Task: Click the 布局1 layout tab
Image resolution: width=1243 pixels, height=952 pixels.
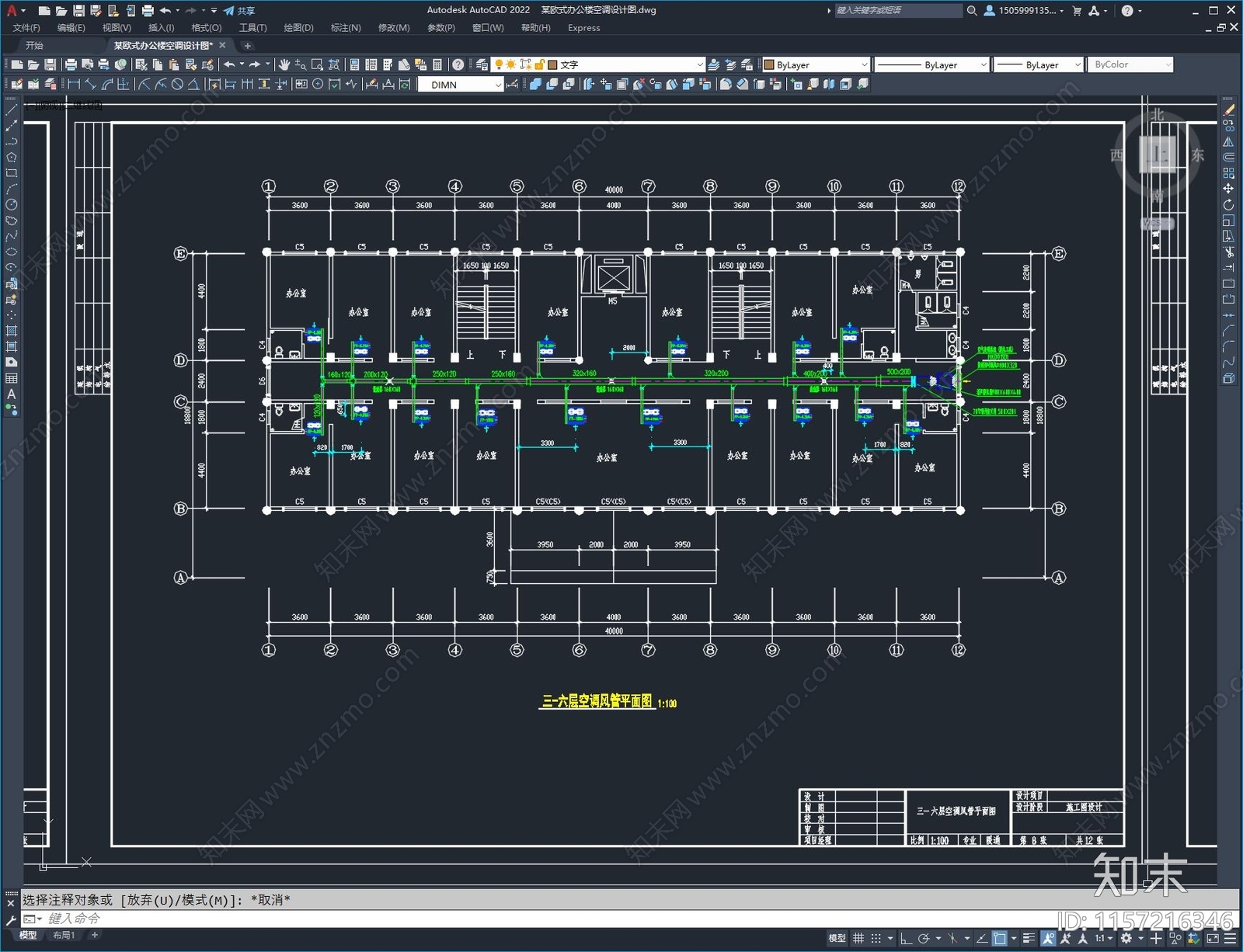Action: [x=64, y=935]
